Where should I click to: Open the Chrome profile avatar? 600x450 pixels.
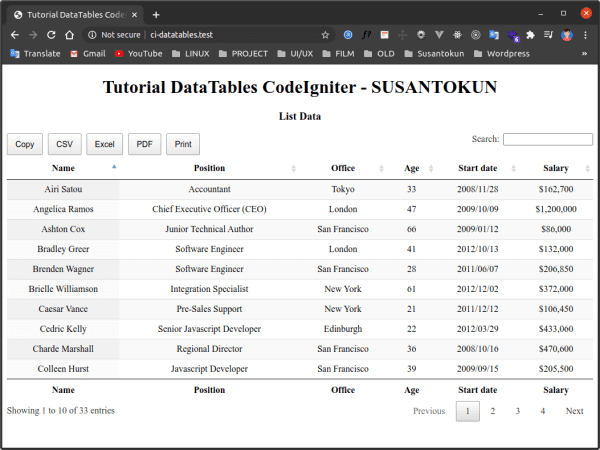[x=567, y=35]
